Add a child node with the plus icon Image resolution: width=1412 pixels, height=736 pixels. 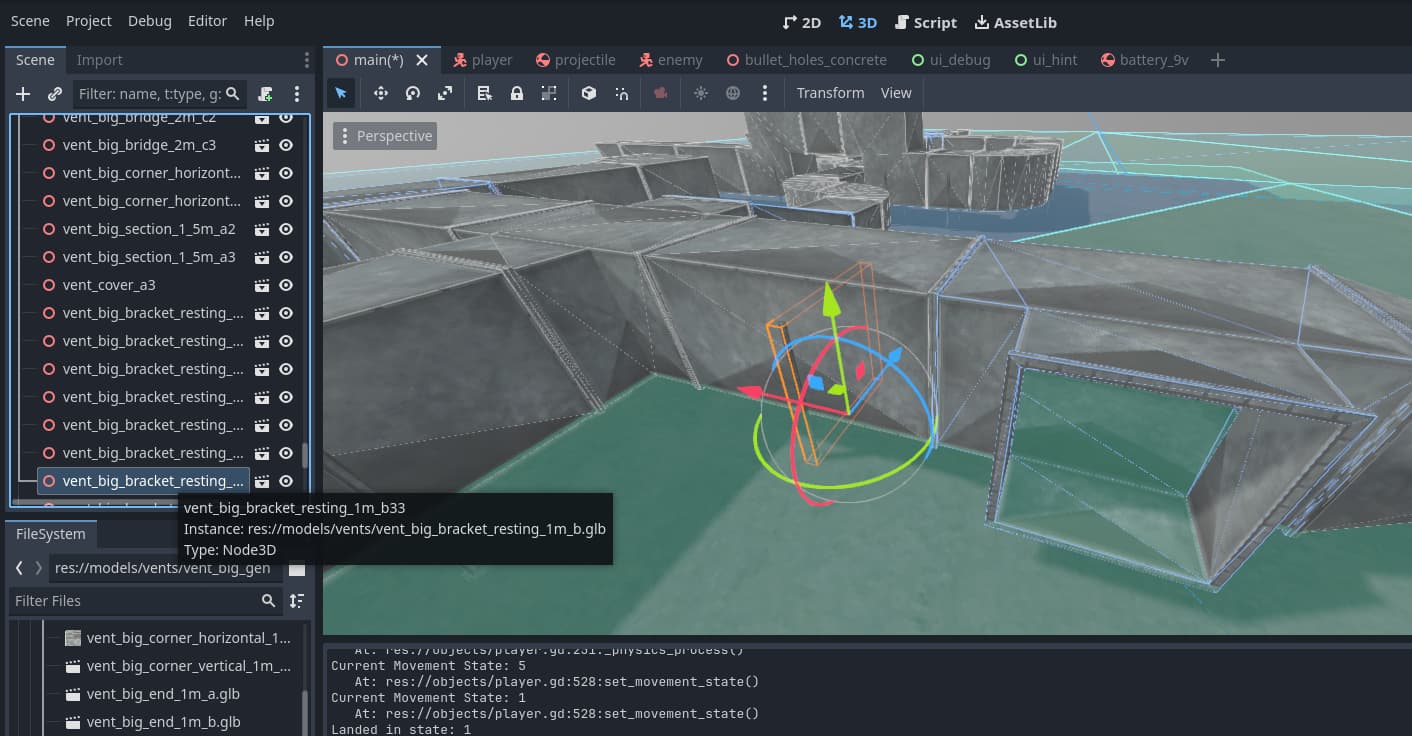[23, 94]
